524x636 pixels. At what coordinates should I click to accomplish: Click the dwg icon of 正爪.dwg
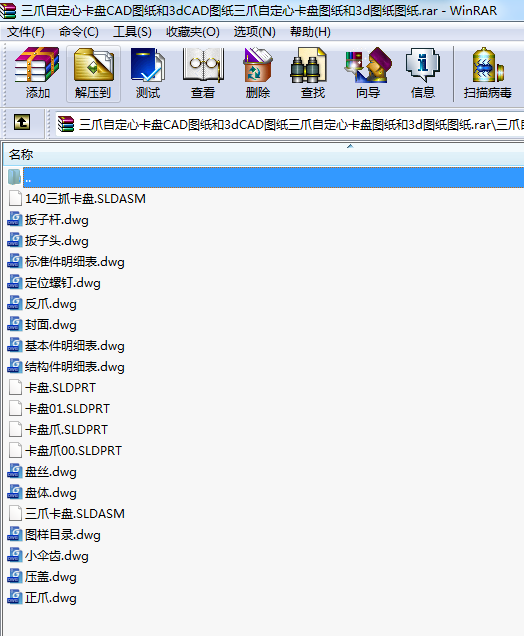(x=15, y=598)
